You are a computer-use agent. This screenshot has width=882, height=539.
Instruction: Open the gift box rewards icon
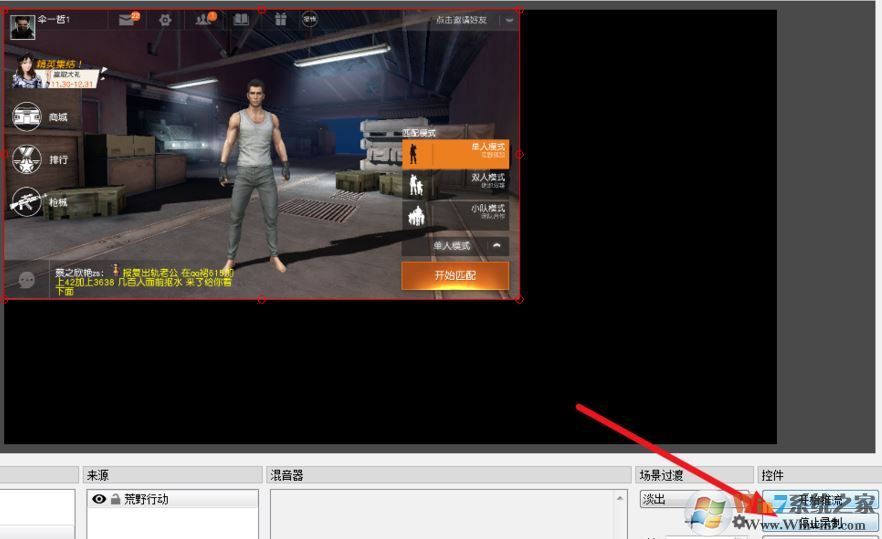[280, 20]
